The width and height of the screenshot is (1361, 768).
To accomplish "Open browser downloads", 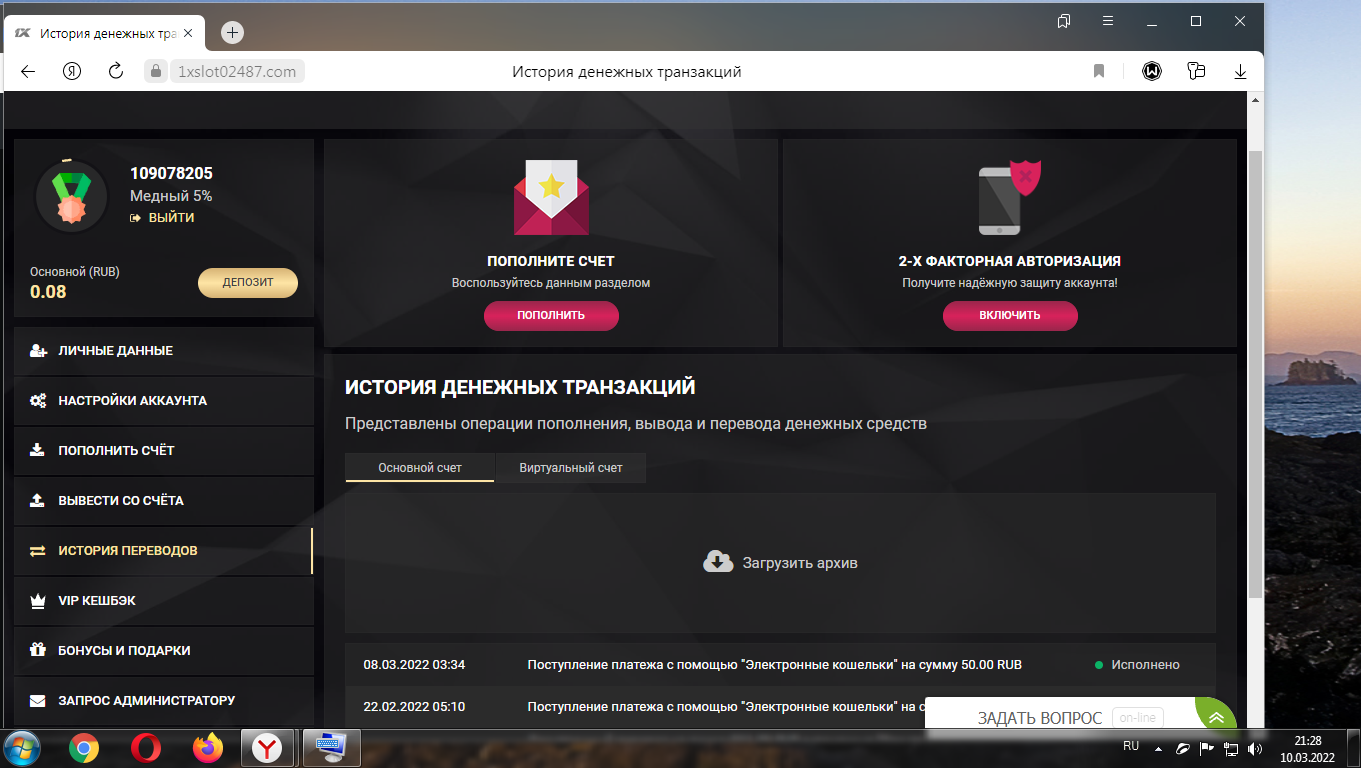I will pos(1240,71).
